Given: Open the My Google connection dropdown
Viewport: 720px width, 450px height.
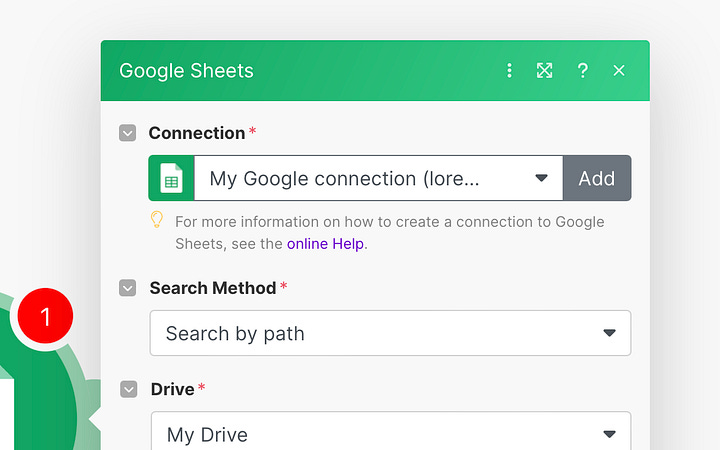Looking at the screenshot, I should tap(379, 178).
